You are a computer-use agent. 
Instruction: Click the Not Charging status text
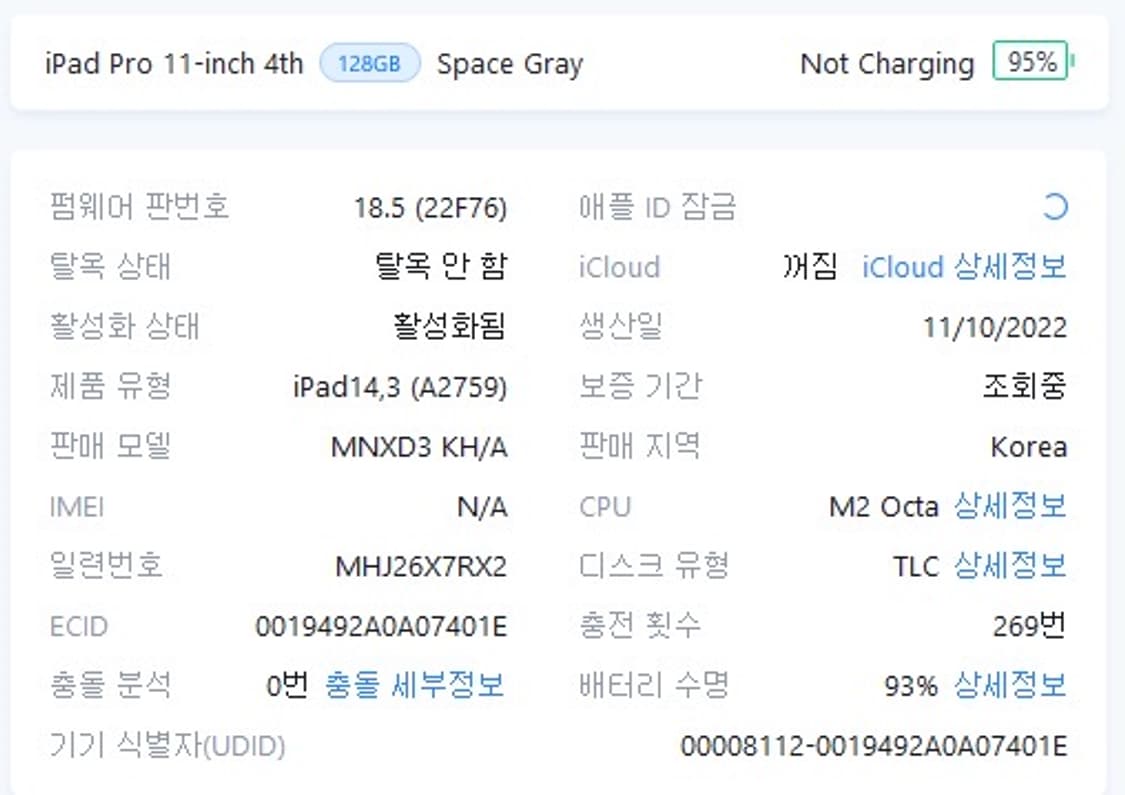[886, 64]
